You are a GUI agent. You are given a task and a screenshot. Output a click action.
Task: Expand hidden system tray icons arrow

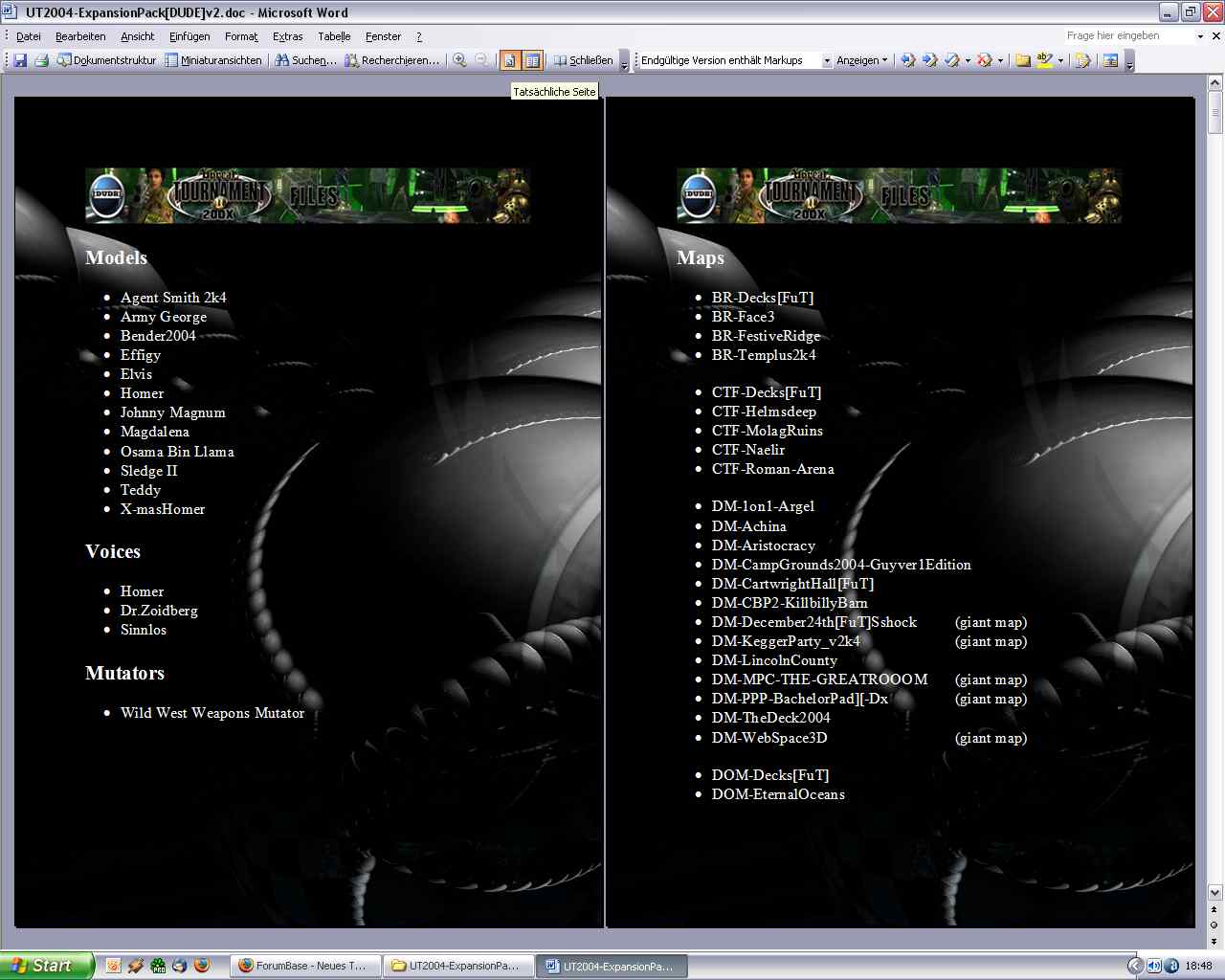click(1135, 966)
